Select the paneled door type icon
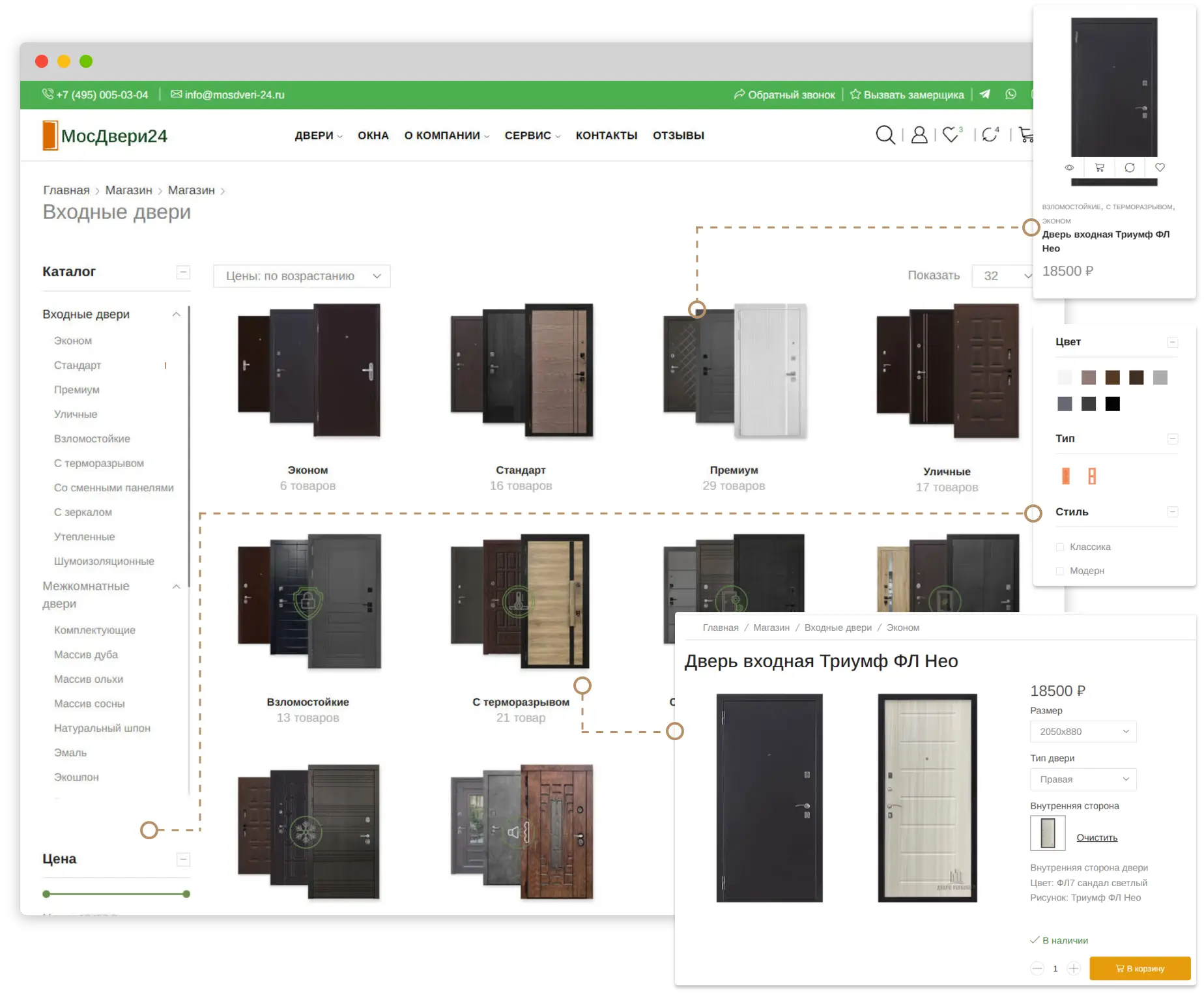1204x993 pixels. [x=1092, y=476]
